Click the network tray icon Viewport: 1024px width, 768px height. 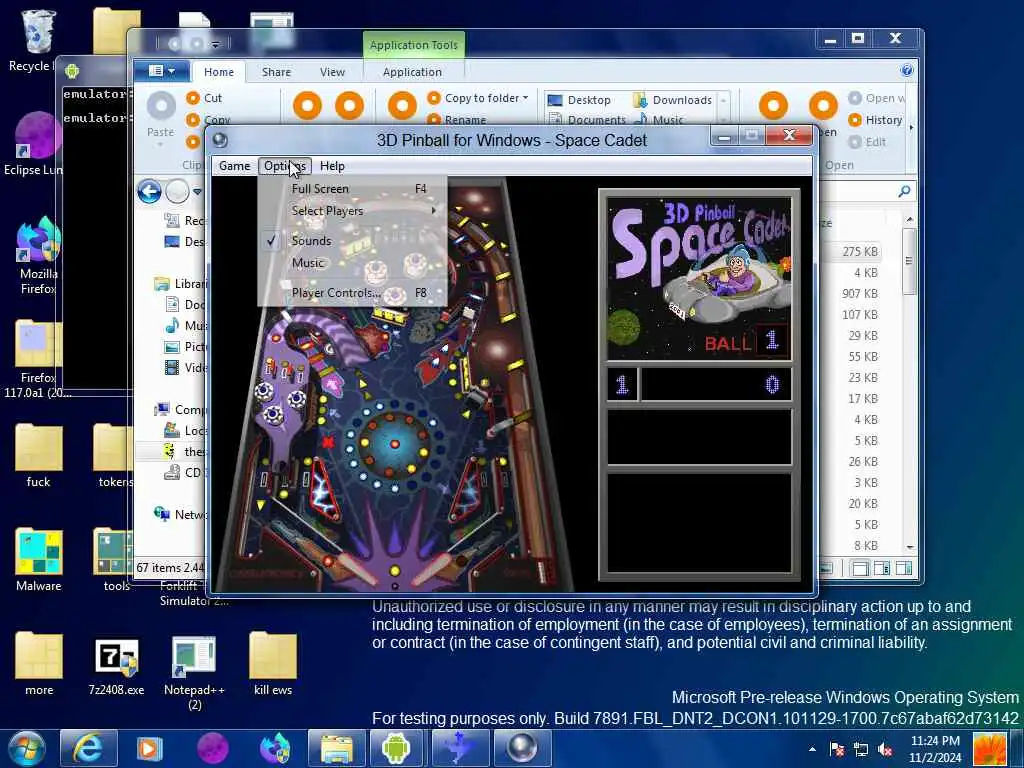click(861, 749)
